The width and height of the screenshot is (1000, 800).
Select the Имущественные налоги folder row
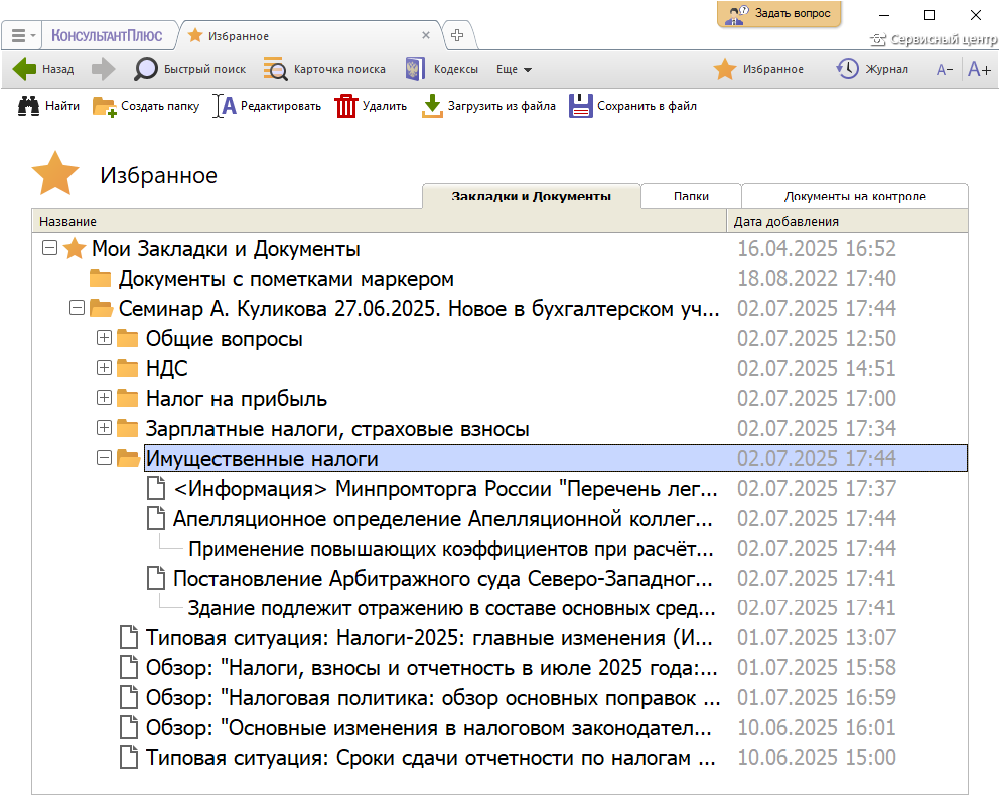[x=555, y=459]
